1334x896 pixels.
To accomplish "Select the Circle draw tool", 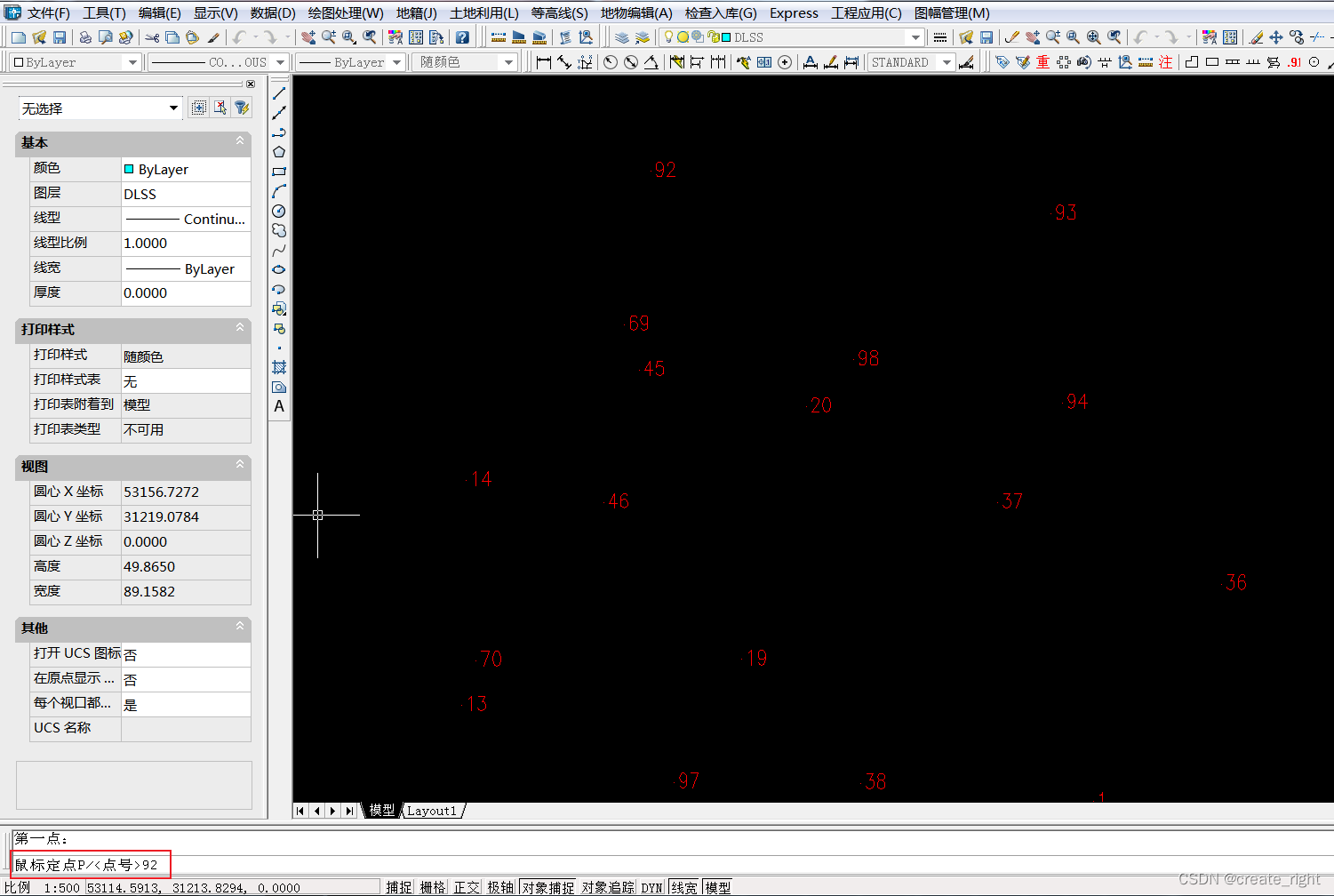I will point(279,211).
